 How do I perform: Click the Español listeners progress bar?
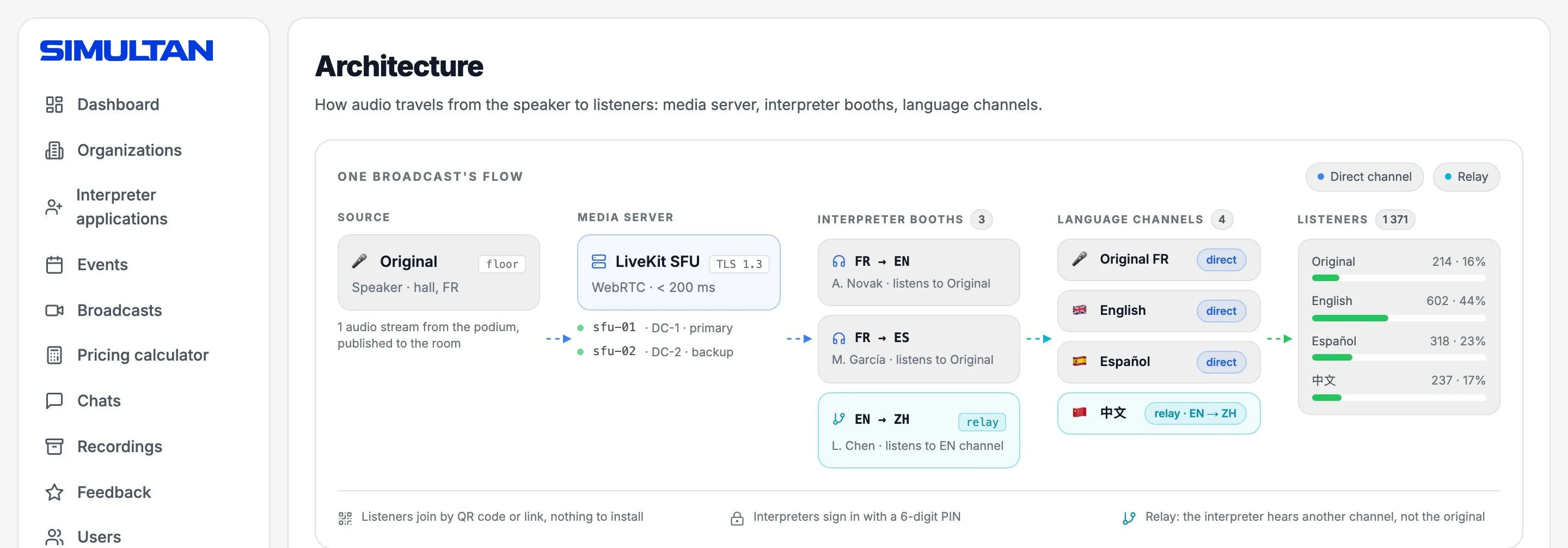click(x=1399, y=358)
